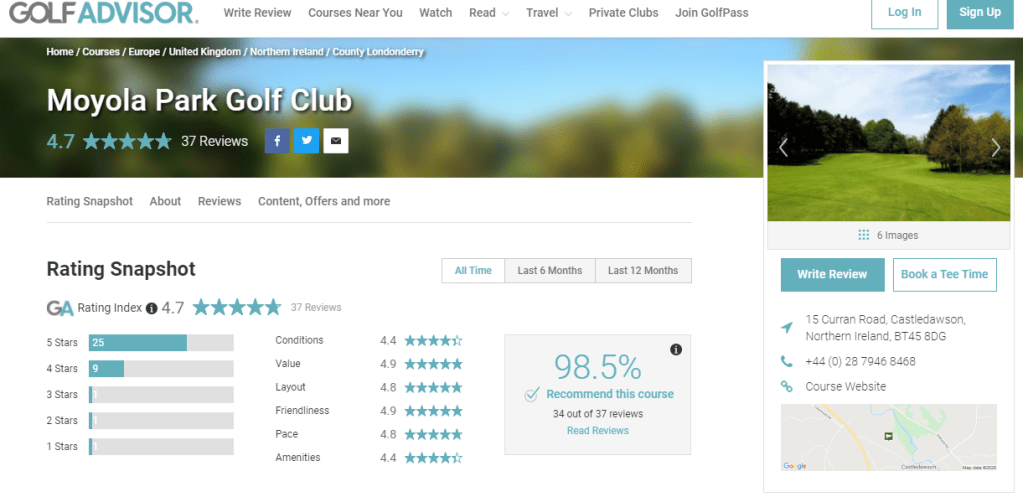Select the All Time filter

click(x=473, y=271)
